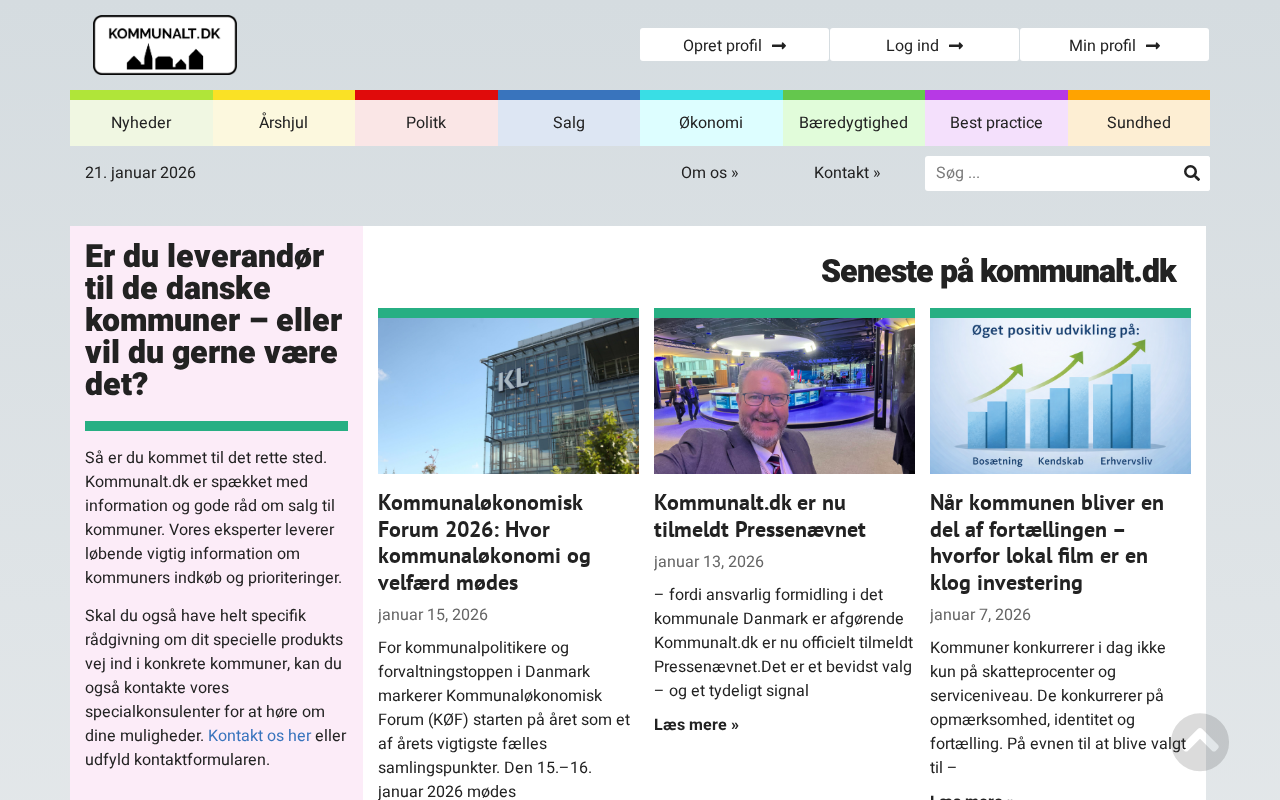Click Læs mere under Pressenævnet article
Viewport: 1280px width, 800px height.
pyautogui.click(x=696, y=724)
